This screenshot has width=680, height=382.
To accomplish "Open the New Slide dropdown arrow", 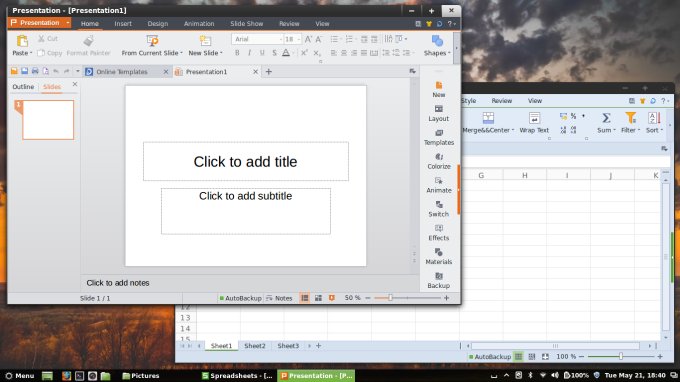I will 221,53.
